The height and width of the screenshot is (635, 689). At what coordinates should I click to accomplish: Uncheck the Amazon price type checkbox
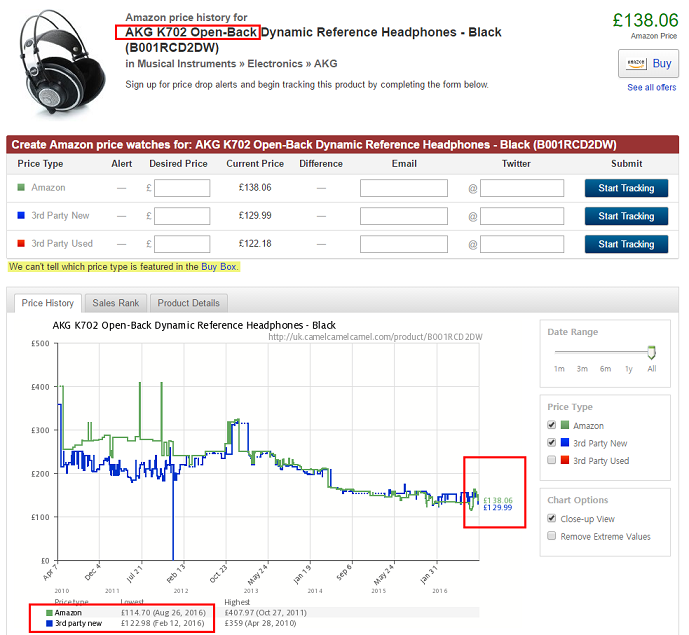coord(553,426)
